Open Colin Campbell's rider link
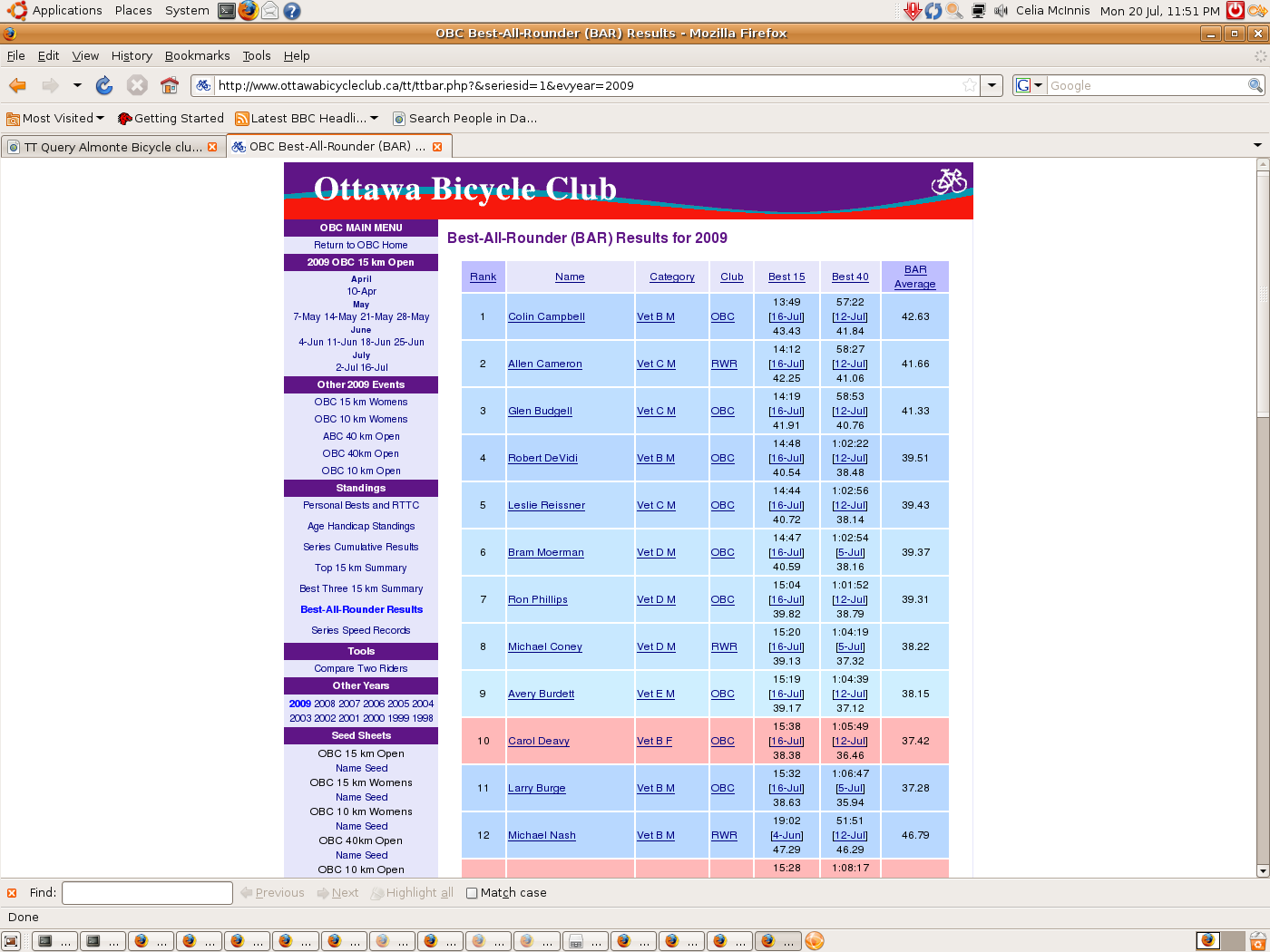This screenshot has width=1270, height=952. click(x=546, y=317)
